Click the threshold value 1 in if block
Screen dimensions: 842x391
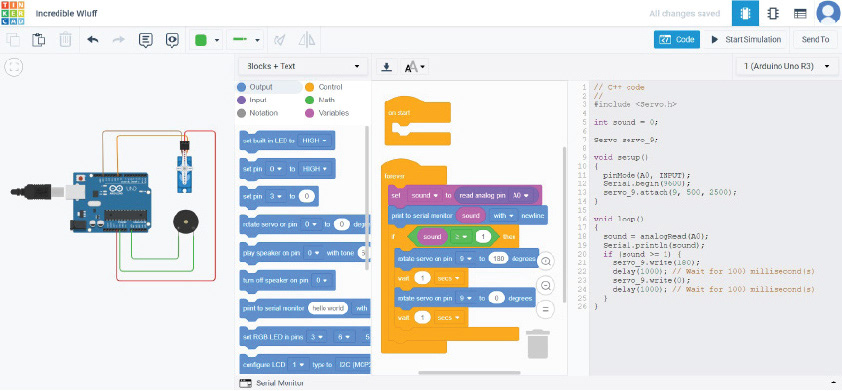(x=483, y=236)
